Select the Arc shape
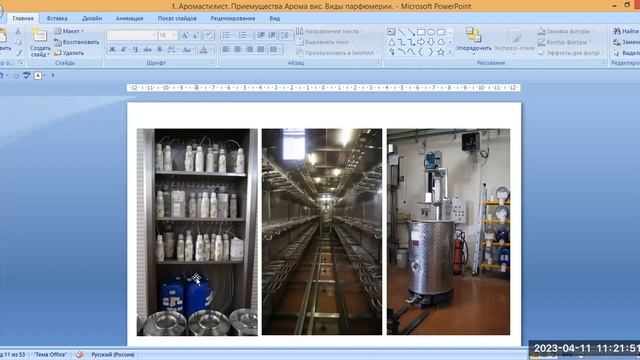The image size is (640, 360). click(x=401, y=52)
